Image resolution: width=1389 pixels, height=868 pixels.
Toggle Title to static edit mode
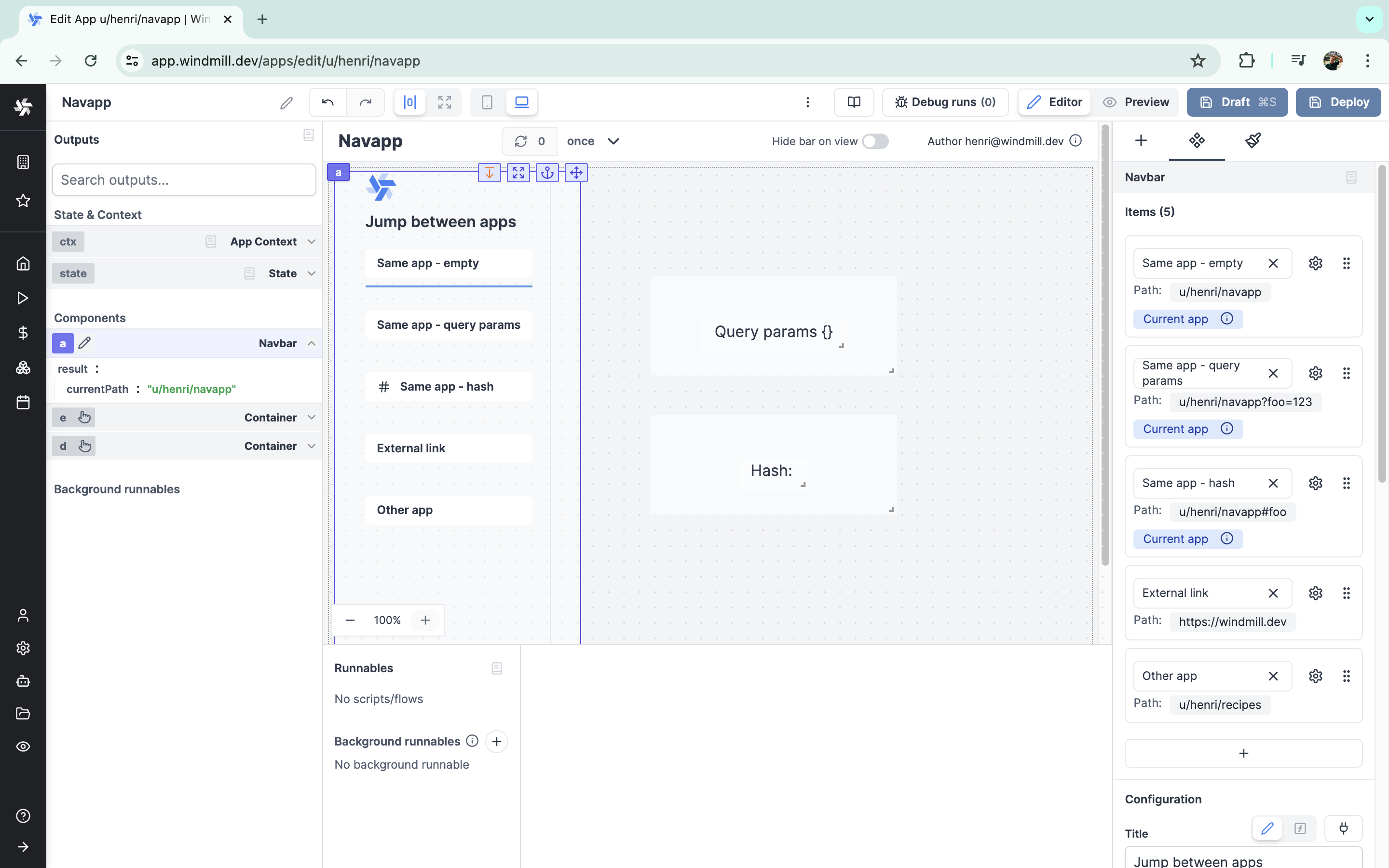(1267, 828)
